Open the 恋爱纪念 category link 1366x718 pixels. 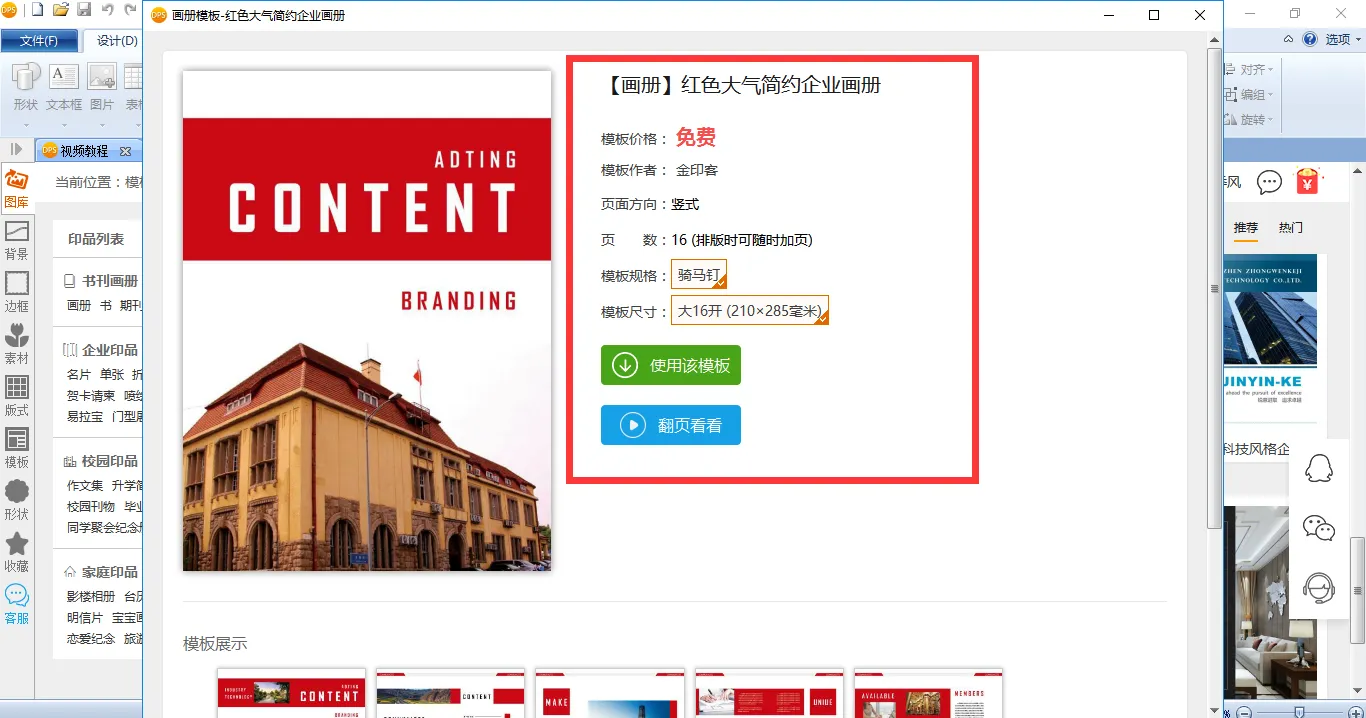91,638
